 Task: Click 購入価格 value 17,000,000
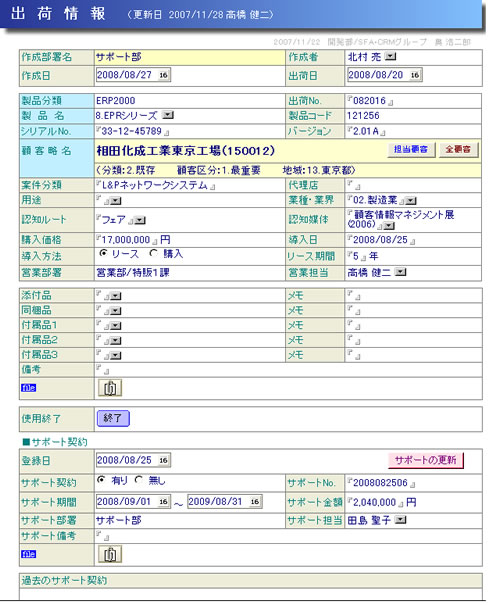point(127,240)
